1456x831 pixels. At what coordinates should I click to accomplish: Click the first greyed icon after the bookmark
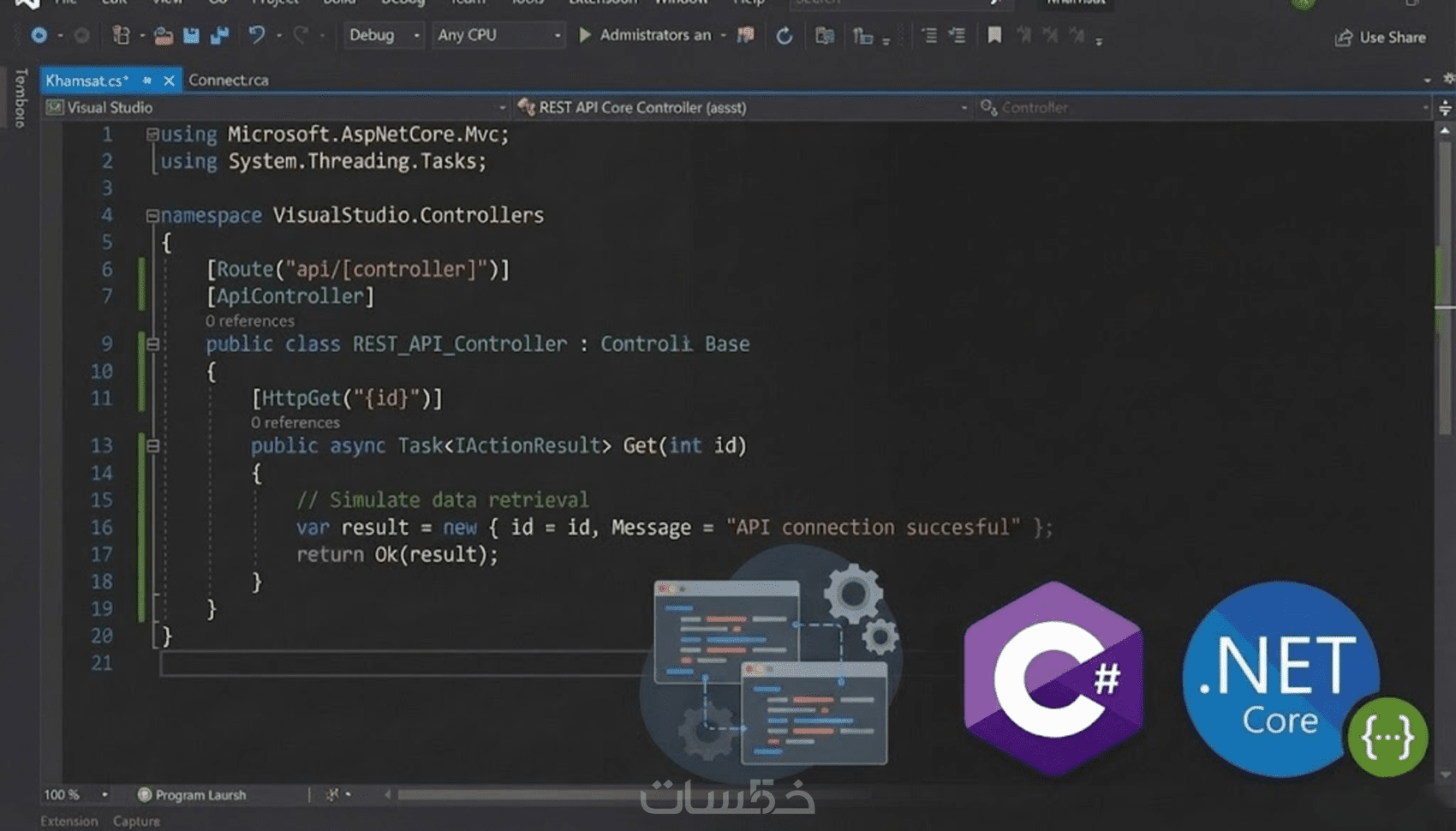(1023, 35)
